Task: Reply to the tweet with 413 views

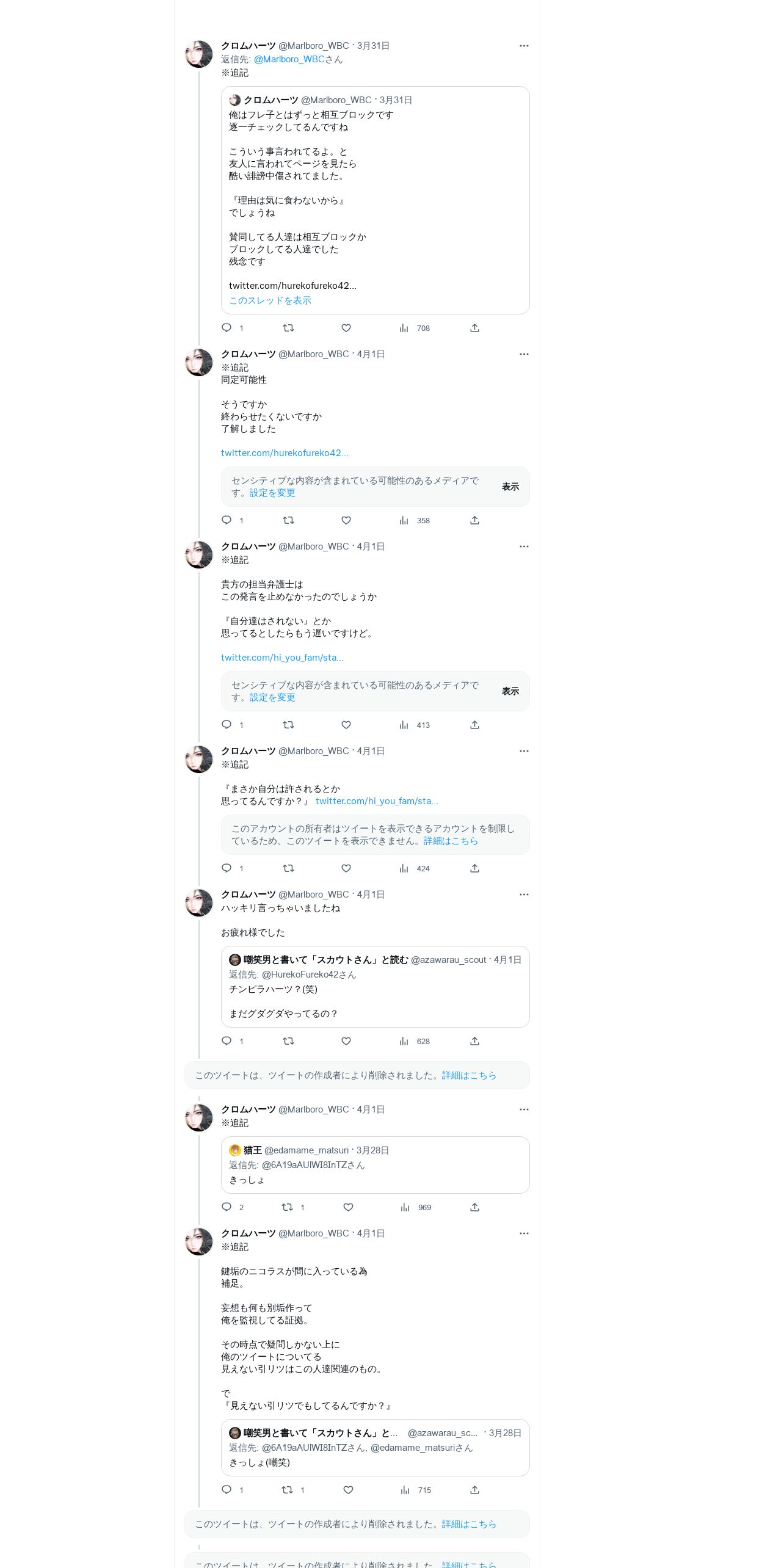Action: click(227, 725)
